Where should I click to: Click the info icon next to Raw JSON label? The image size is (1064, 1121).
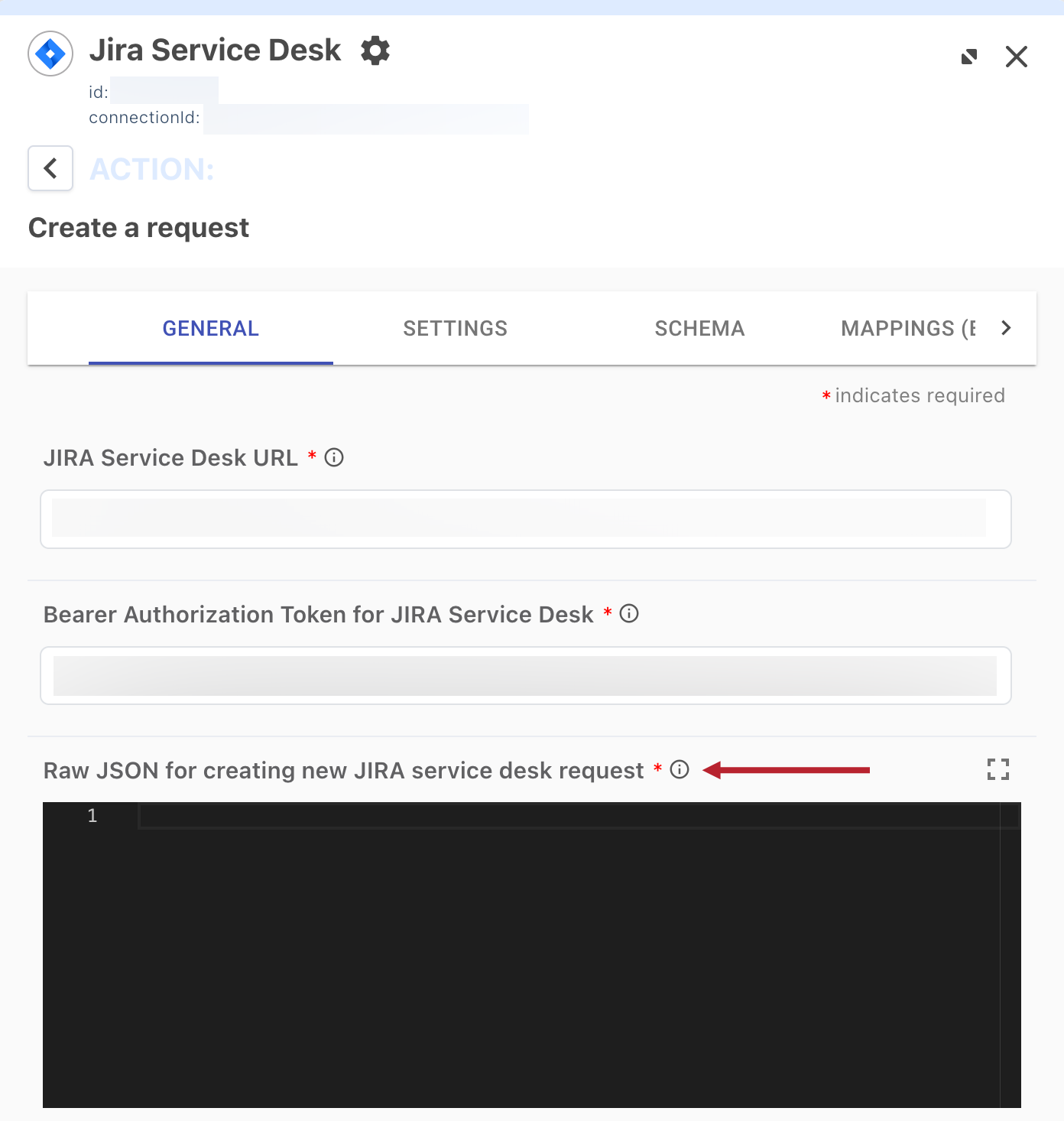(x=680, y=770)
